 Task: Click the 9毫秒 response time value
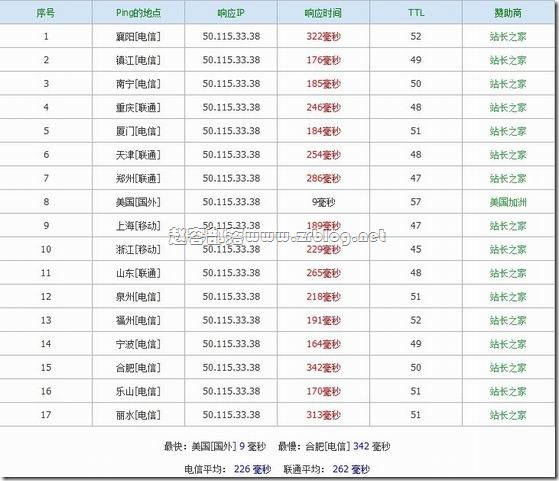point(323,202)
